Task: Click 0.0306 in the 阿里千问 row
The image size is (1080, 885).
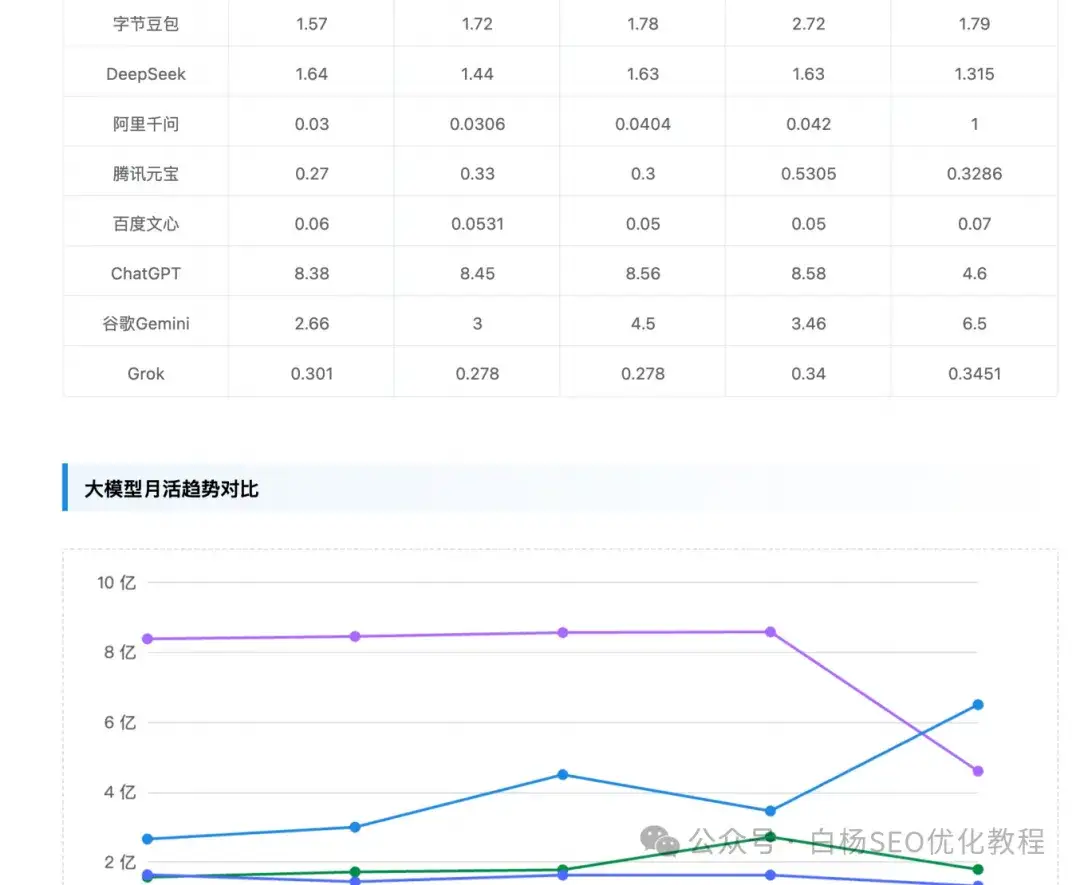Action: [477, 124]
